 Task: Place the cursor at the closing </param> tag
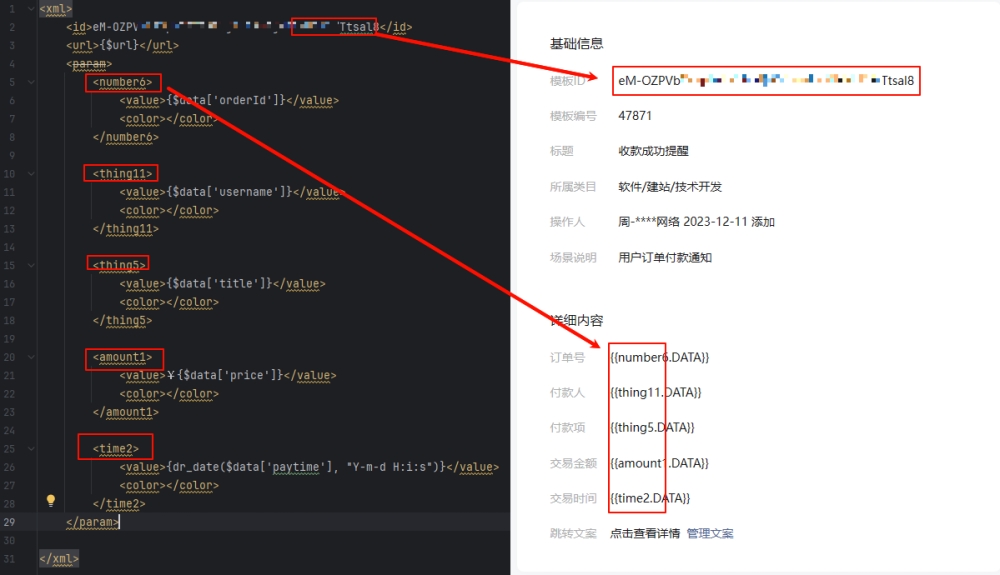click(x=92, y=522)
